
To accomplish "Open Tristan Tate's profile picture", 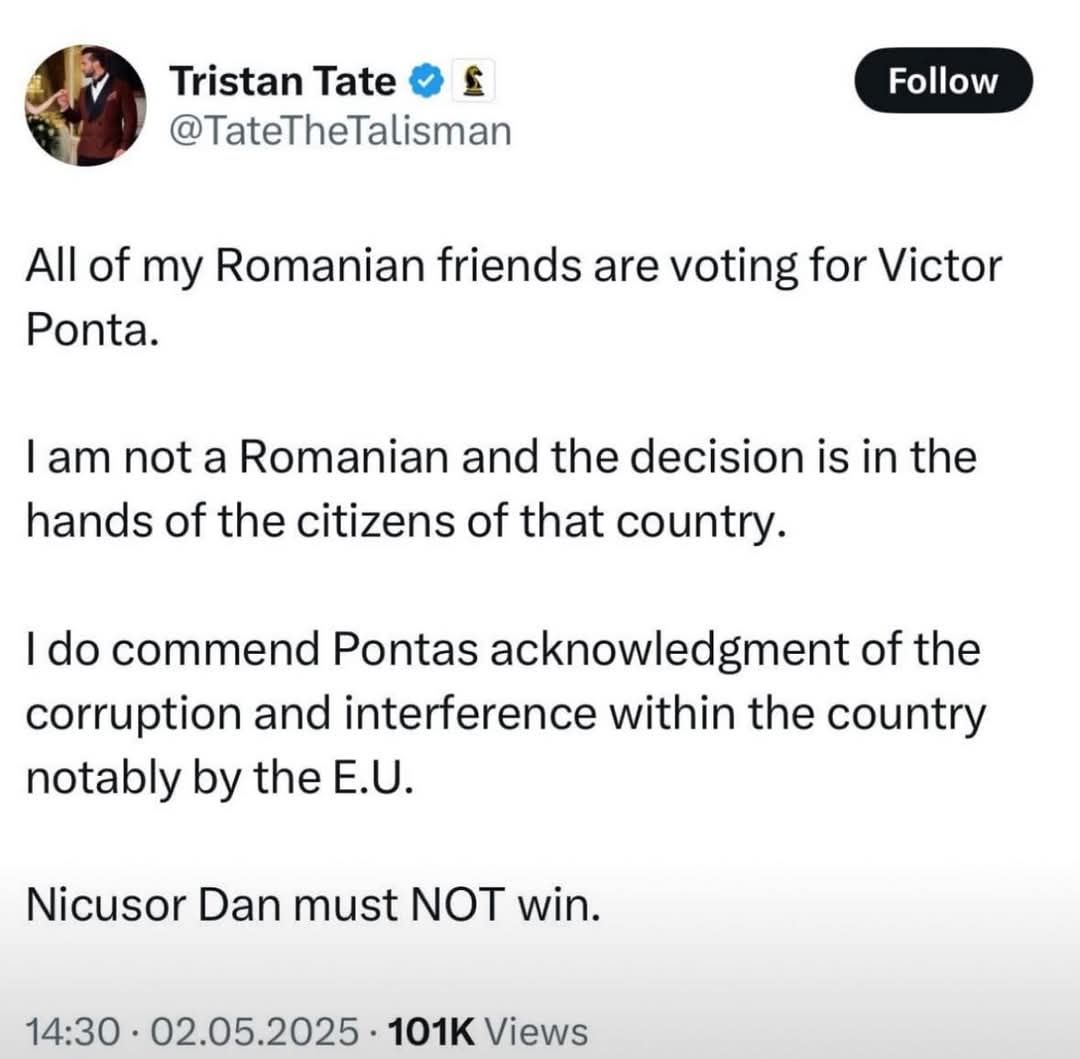I will [85, 105].
